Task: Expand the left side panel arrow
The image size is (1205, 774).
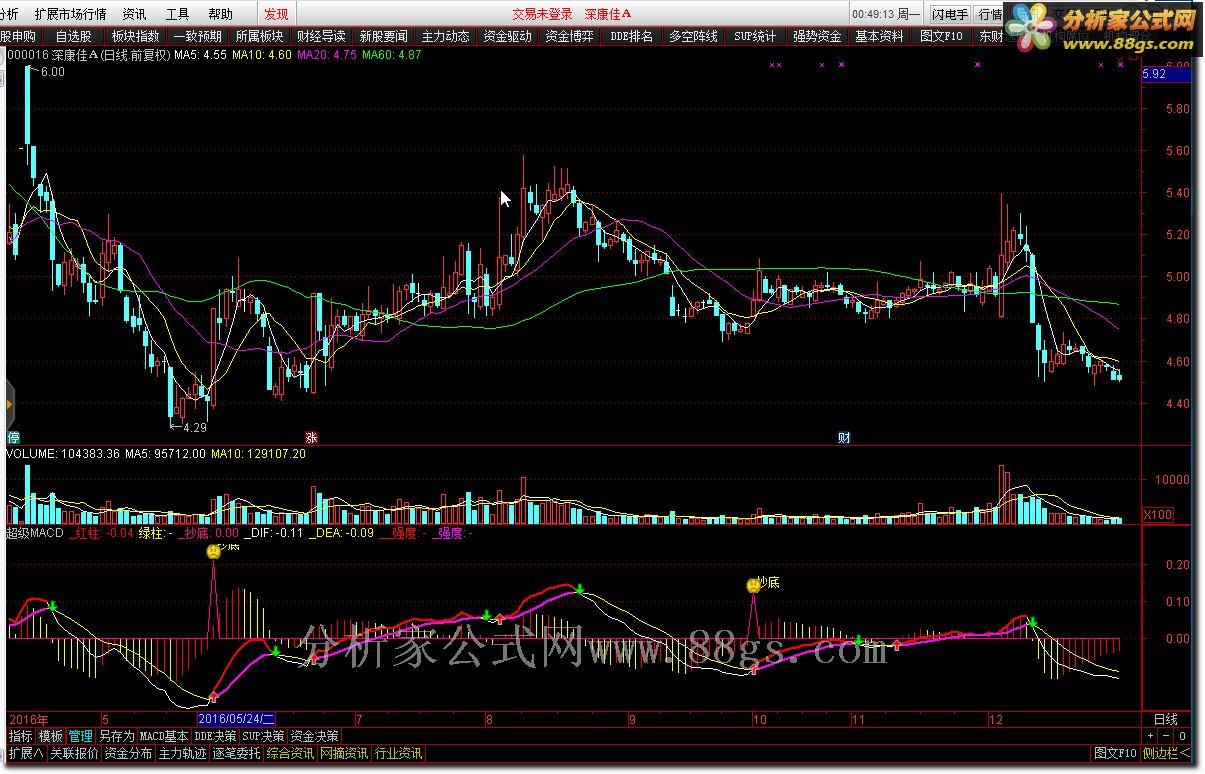Action: pos(8,403)
